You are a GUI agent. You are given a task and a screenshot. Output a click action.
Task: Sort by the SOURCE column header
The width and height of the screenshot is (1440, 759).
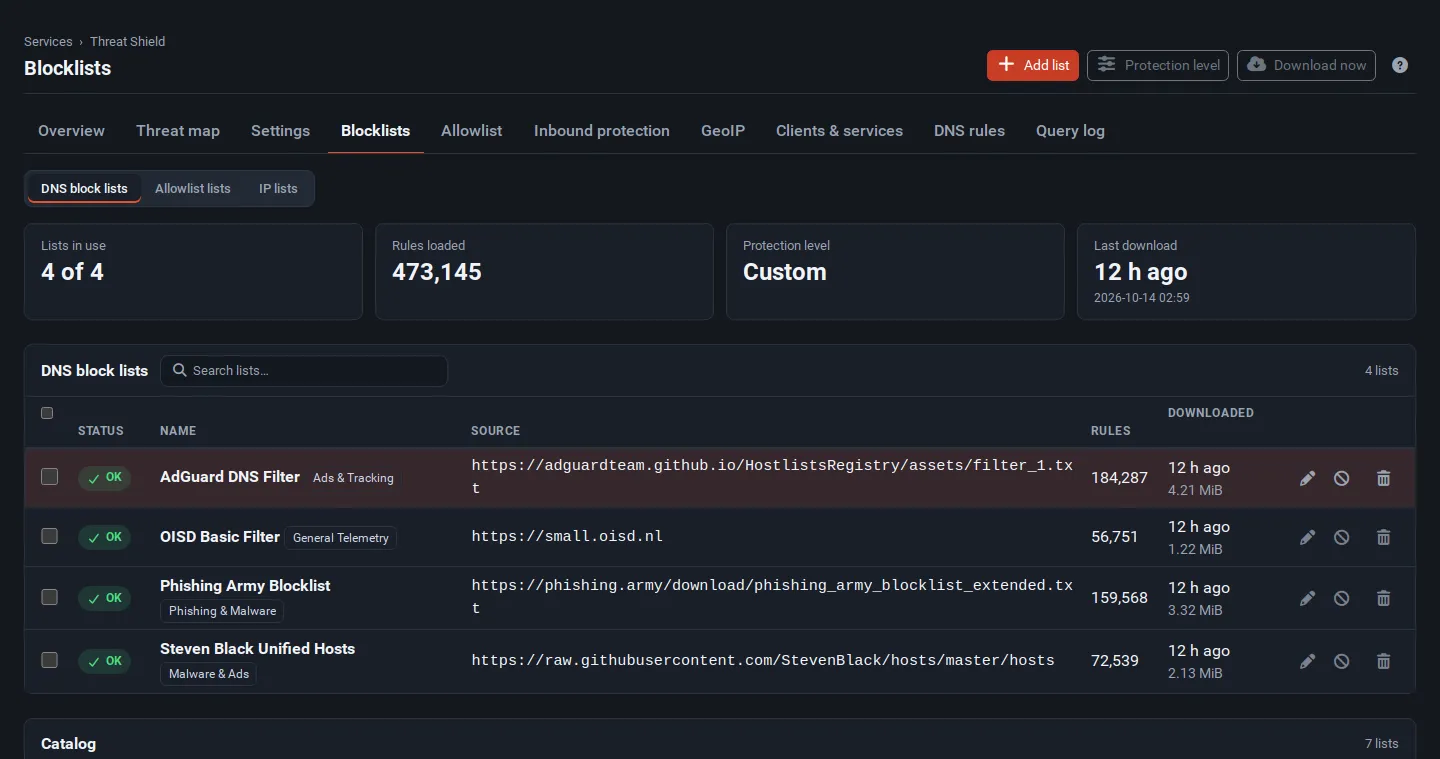496,431
